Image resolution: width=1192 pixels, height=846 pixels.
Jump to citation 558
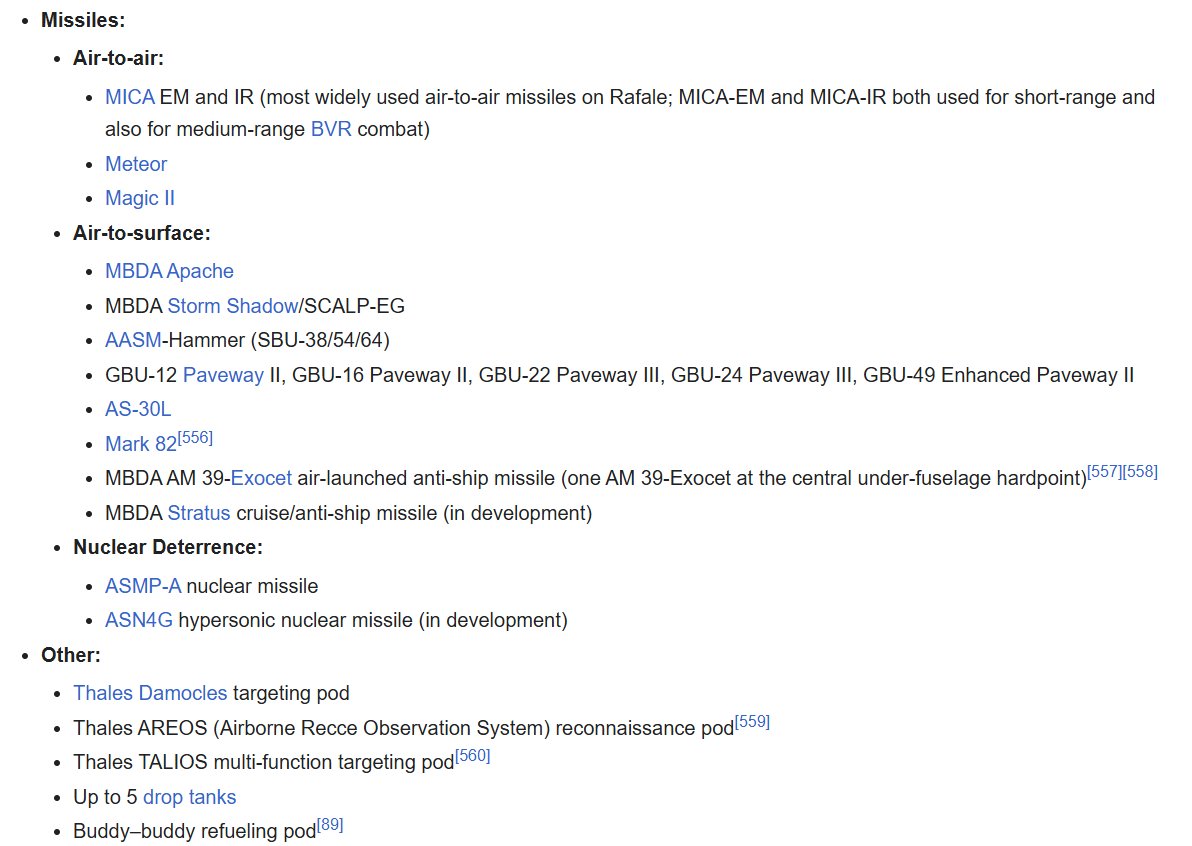click(x=1140, y=472)
